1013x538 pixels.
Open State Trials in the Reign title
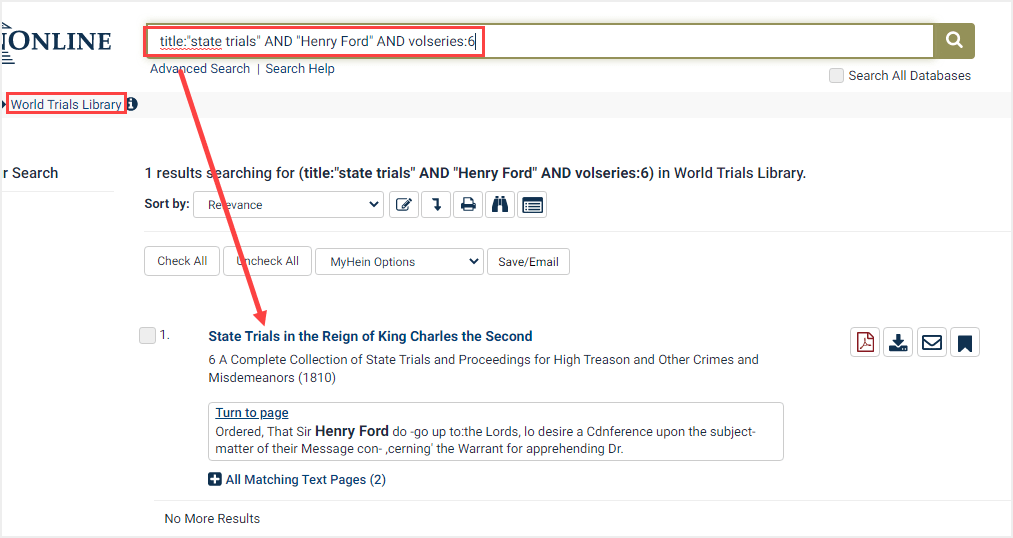370,336
